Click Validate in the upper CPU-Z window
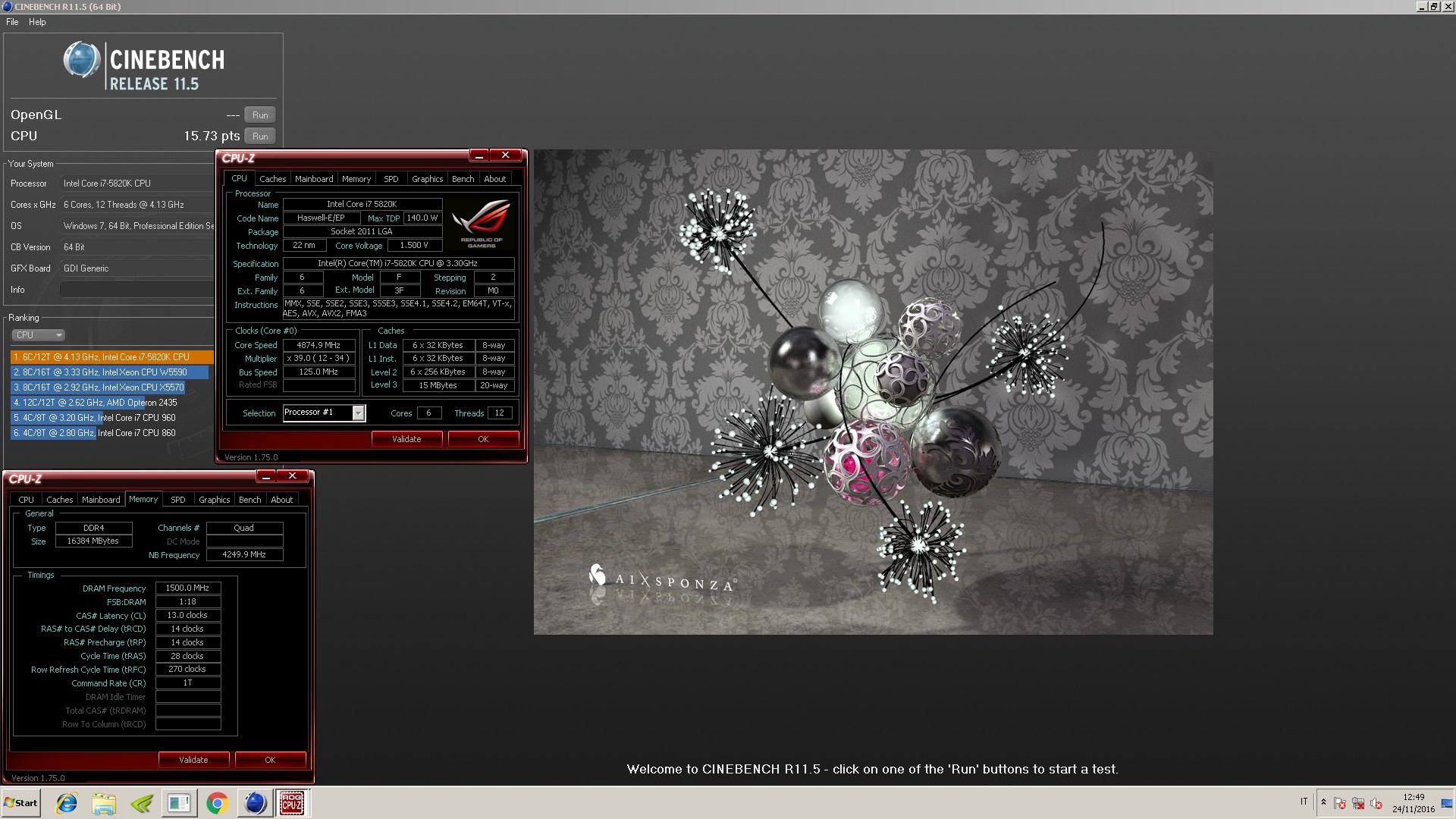The width and height of the screenshot is (1456, 819). coord(406,439)
